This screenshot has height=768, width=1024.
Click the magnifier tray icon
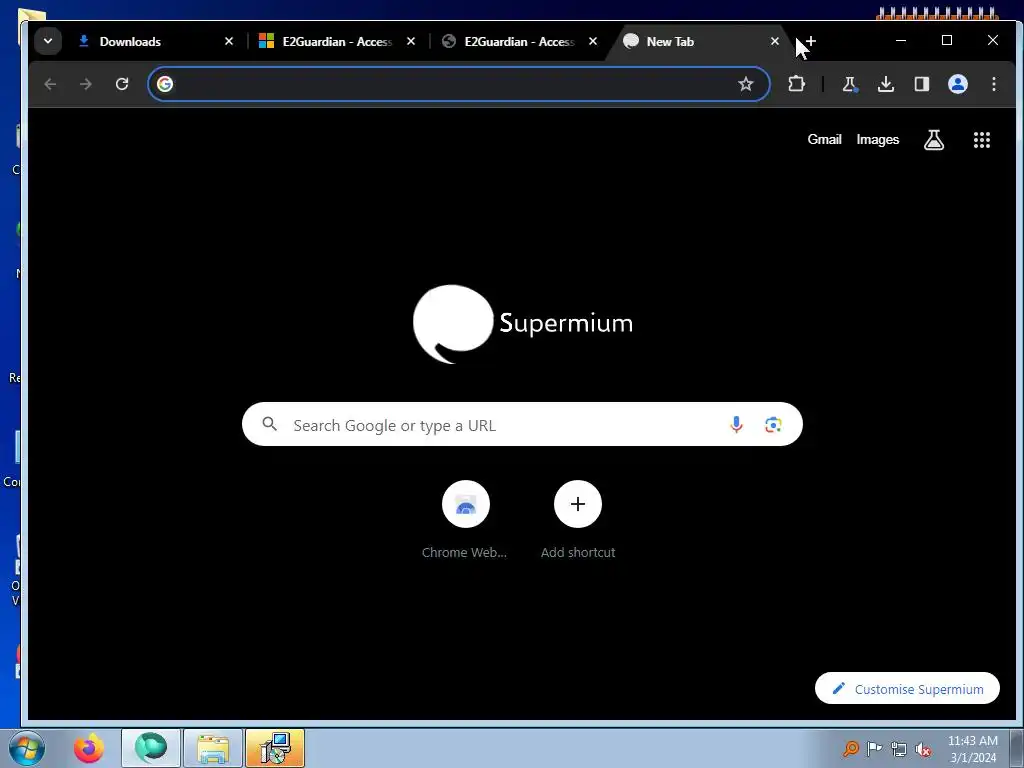point(850,748)
